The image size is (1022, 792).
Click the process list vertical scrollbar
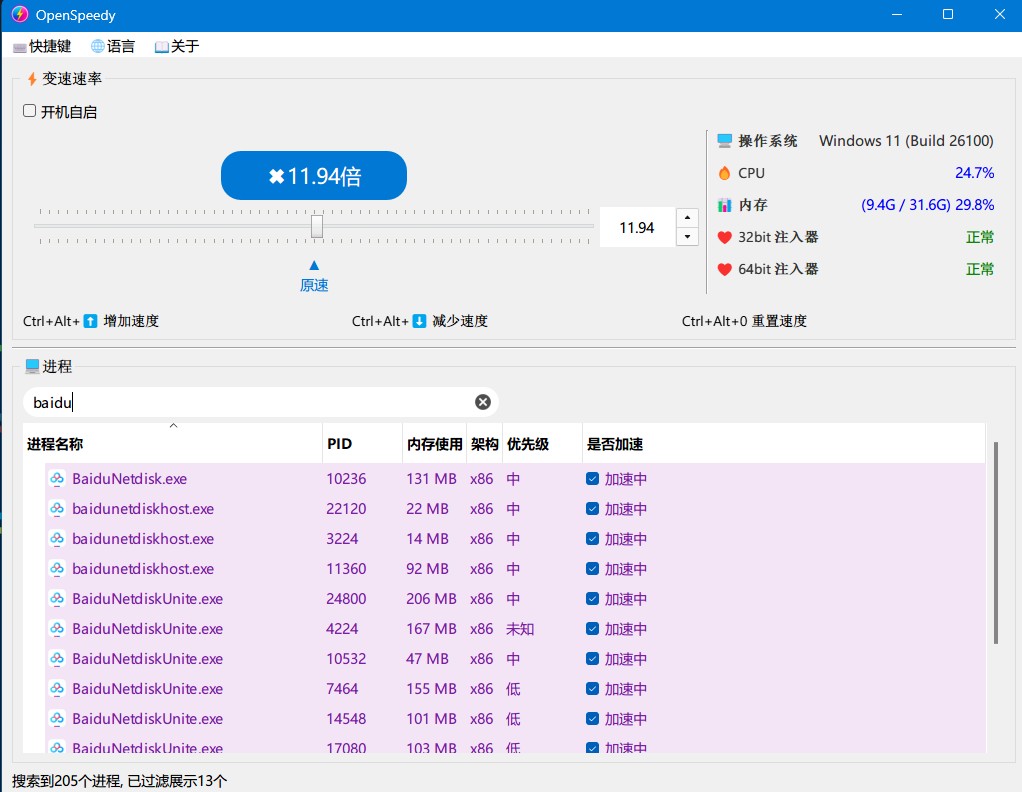click(995, 543)
